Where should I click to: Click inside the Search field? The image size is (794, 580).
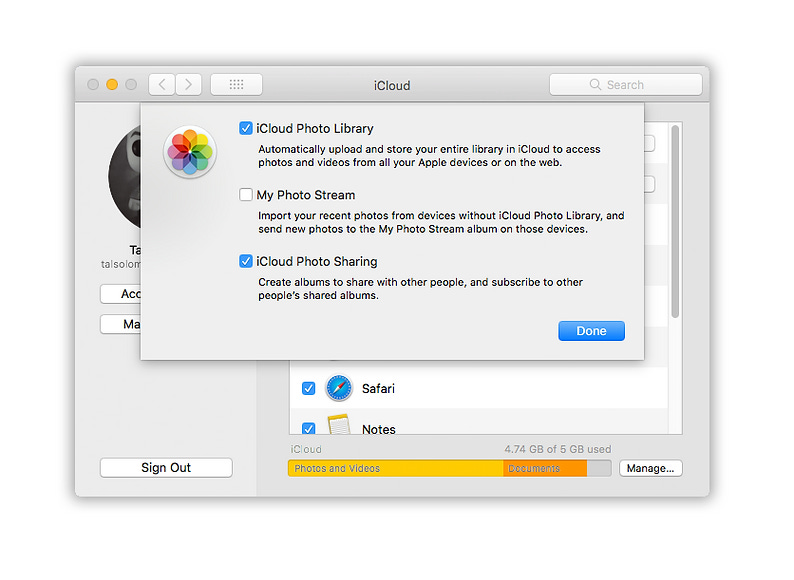pos(626,85)
